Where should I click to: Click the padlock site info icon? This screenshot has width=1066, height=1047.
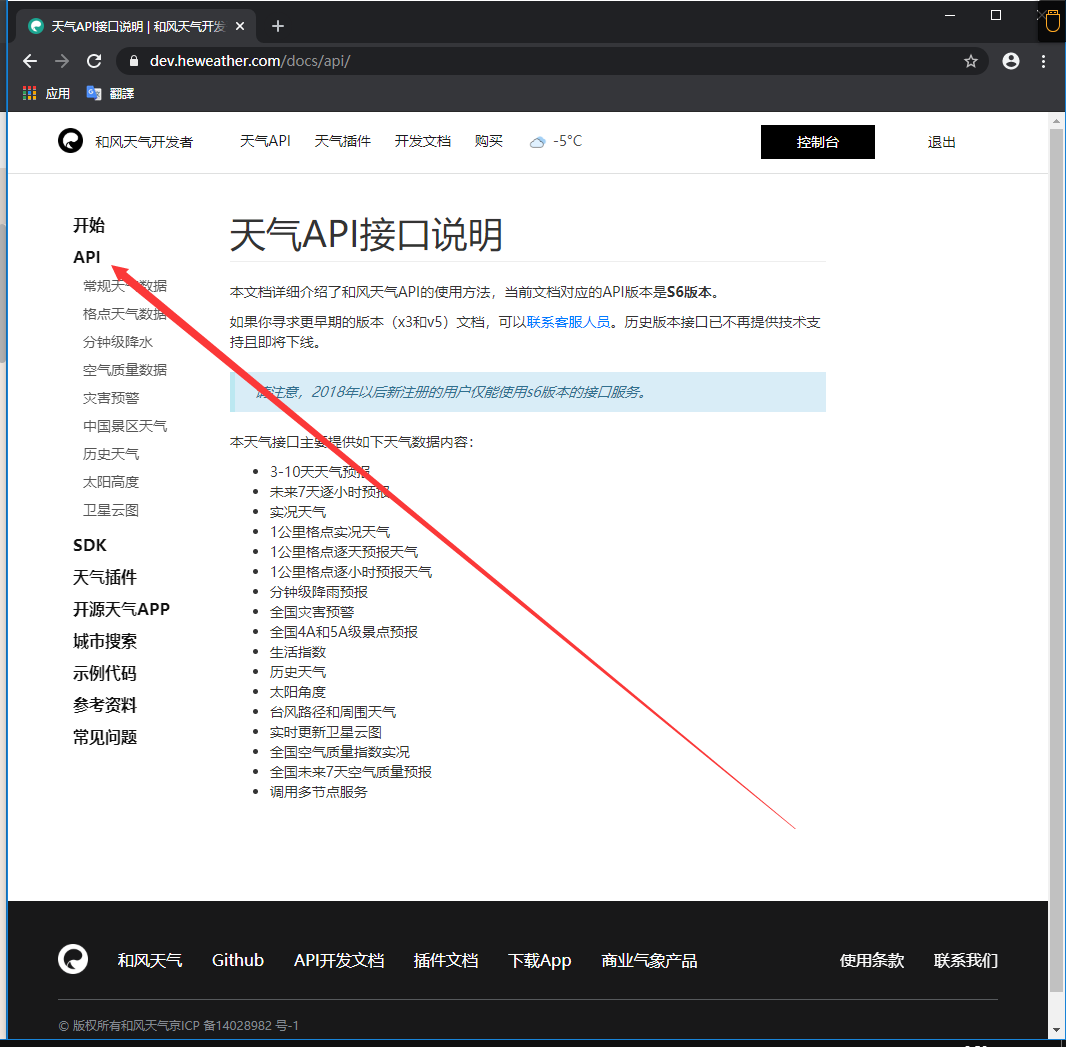(x=134, y=61)
